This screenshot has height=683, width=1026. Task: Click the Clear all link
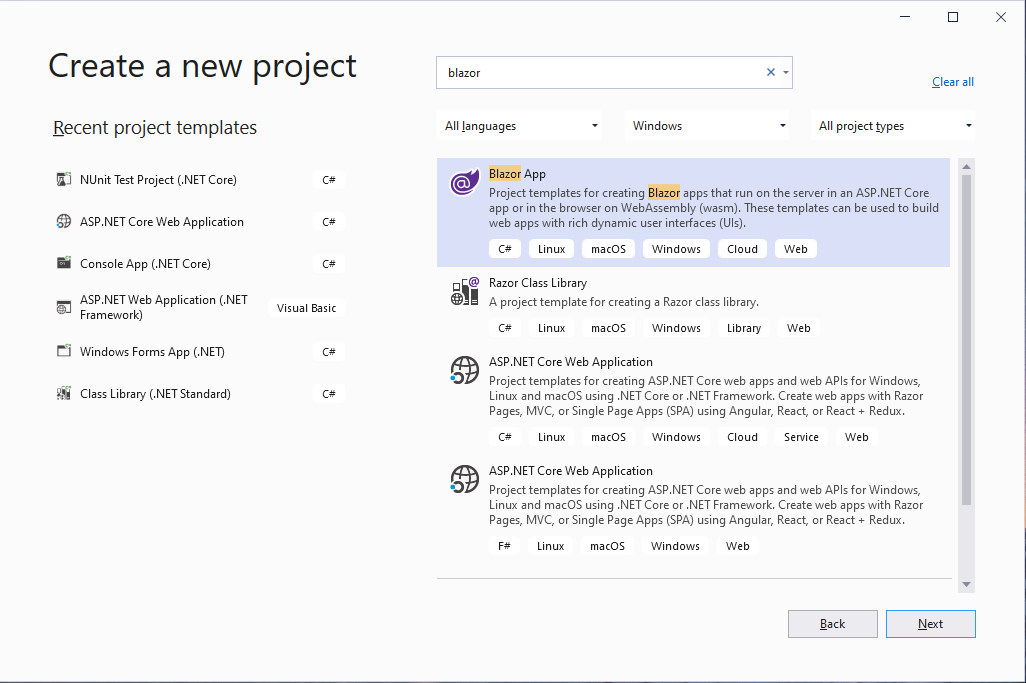pyautogui.click(x=952, y=82)
